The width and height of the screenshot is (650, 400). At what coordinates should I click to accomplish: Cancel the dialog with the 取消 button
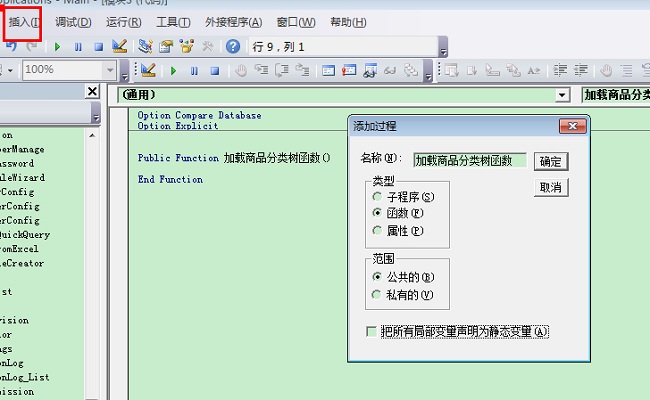tap(551, 187)
